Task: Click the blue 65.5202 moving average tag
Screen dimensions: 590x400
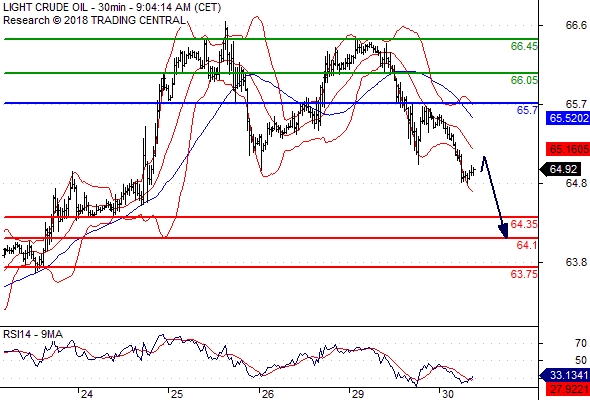Action: (x=568, y=118)
